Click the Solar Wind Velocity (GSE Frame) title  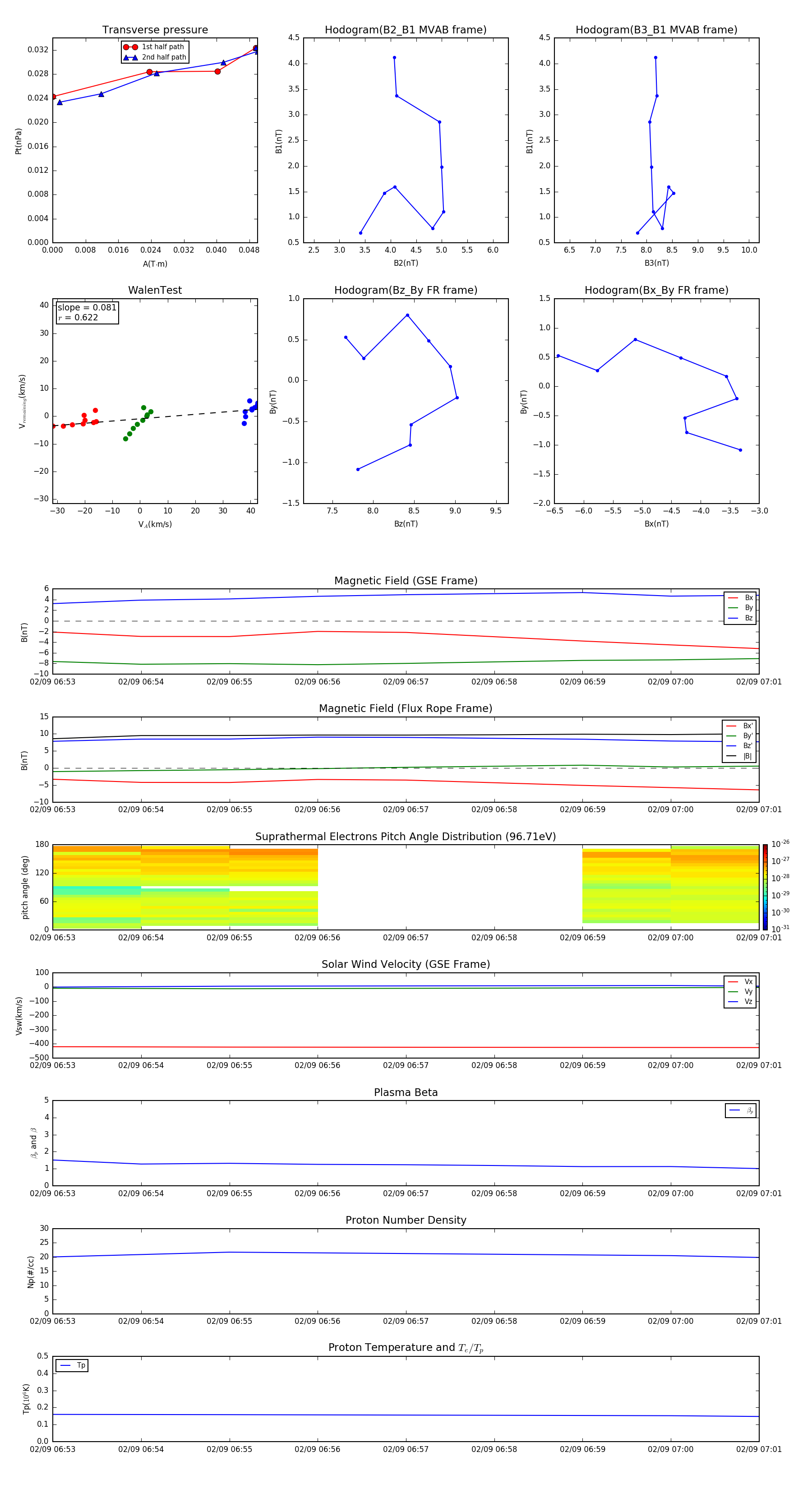[406, 964]
